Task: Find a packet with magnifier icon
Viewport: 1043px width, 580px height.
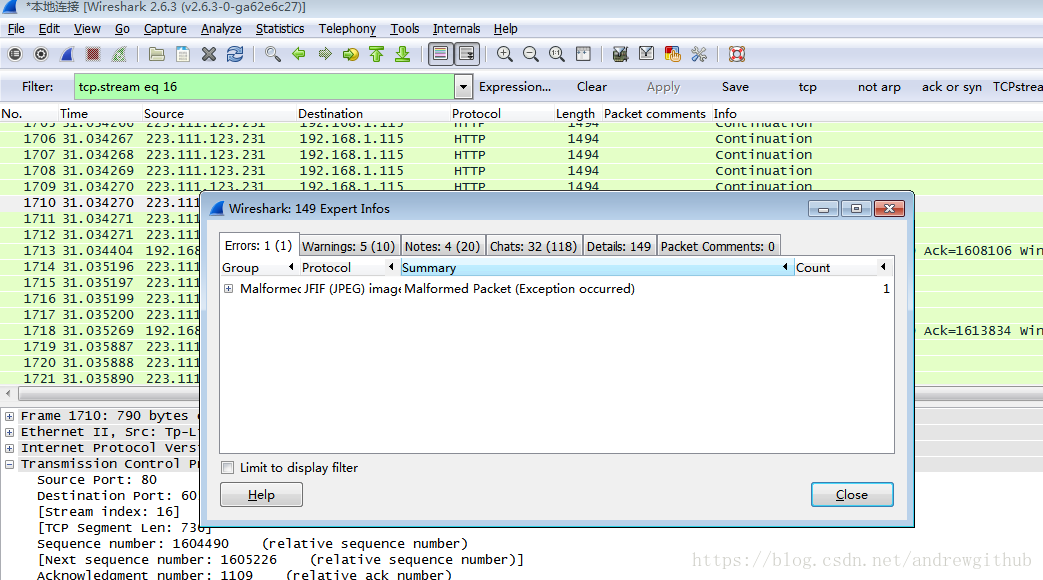Action: click(272, 54)
